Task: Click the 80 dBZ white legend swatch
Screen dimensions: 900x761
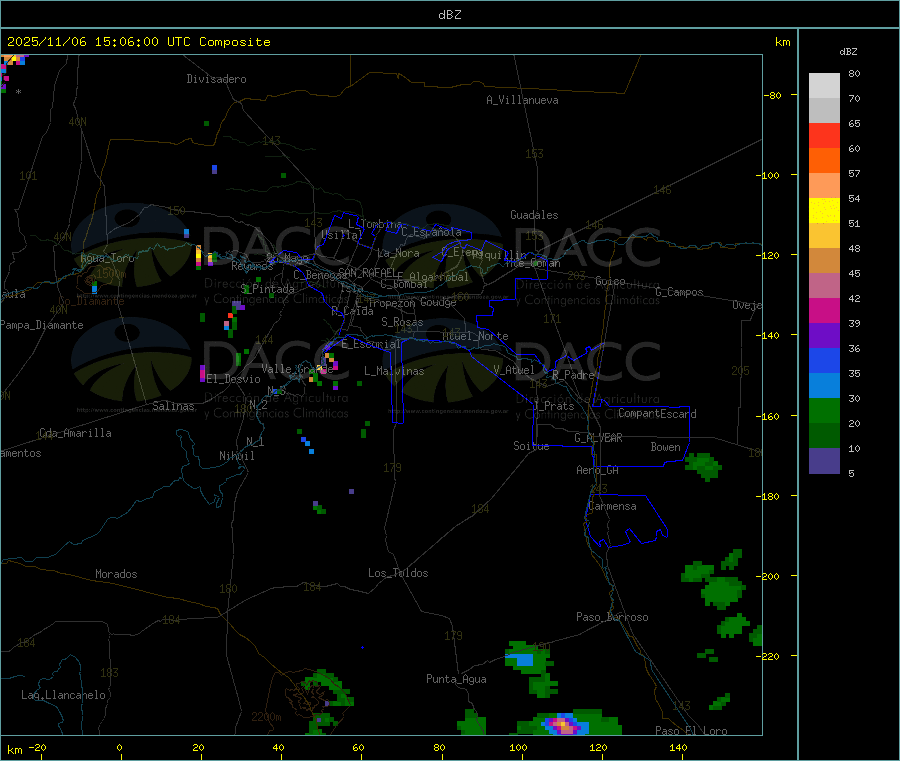Action: click(x=824, y=86)
